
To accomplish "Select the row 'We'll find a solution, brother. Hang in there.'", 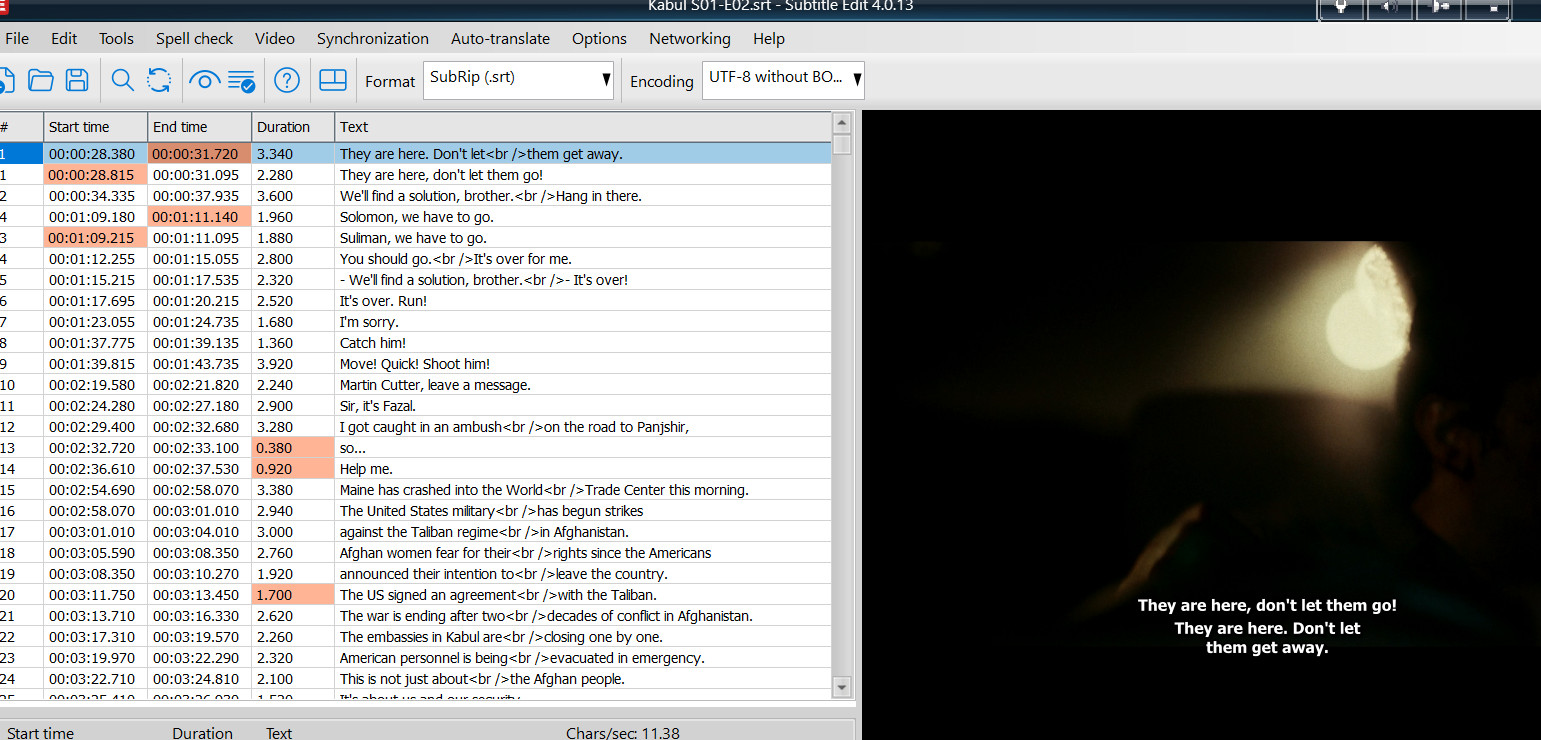I will tap(416, 196).
